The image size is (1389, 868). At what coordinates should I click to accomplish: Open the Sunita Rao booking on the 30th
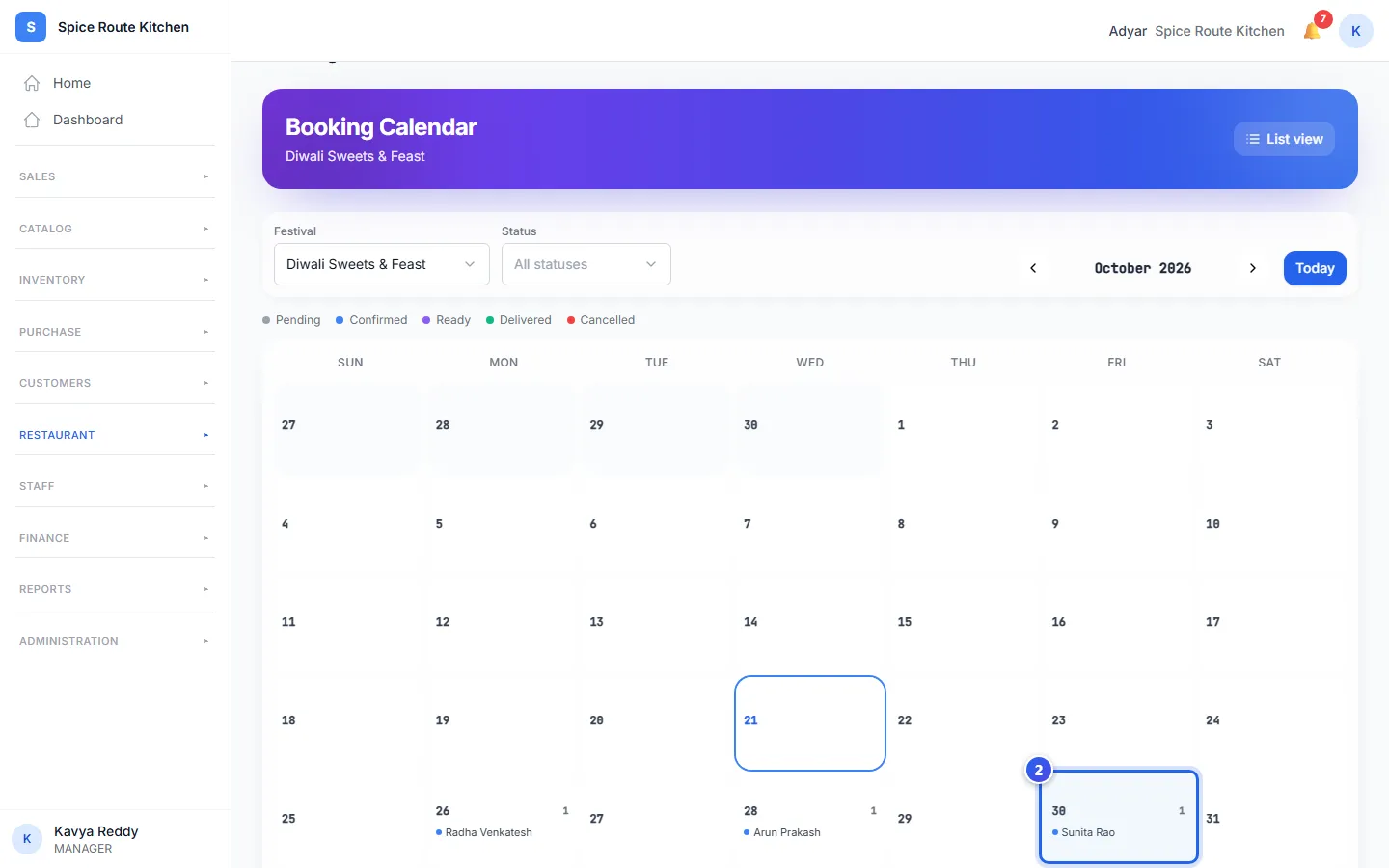coord(1084,832)
